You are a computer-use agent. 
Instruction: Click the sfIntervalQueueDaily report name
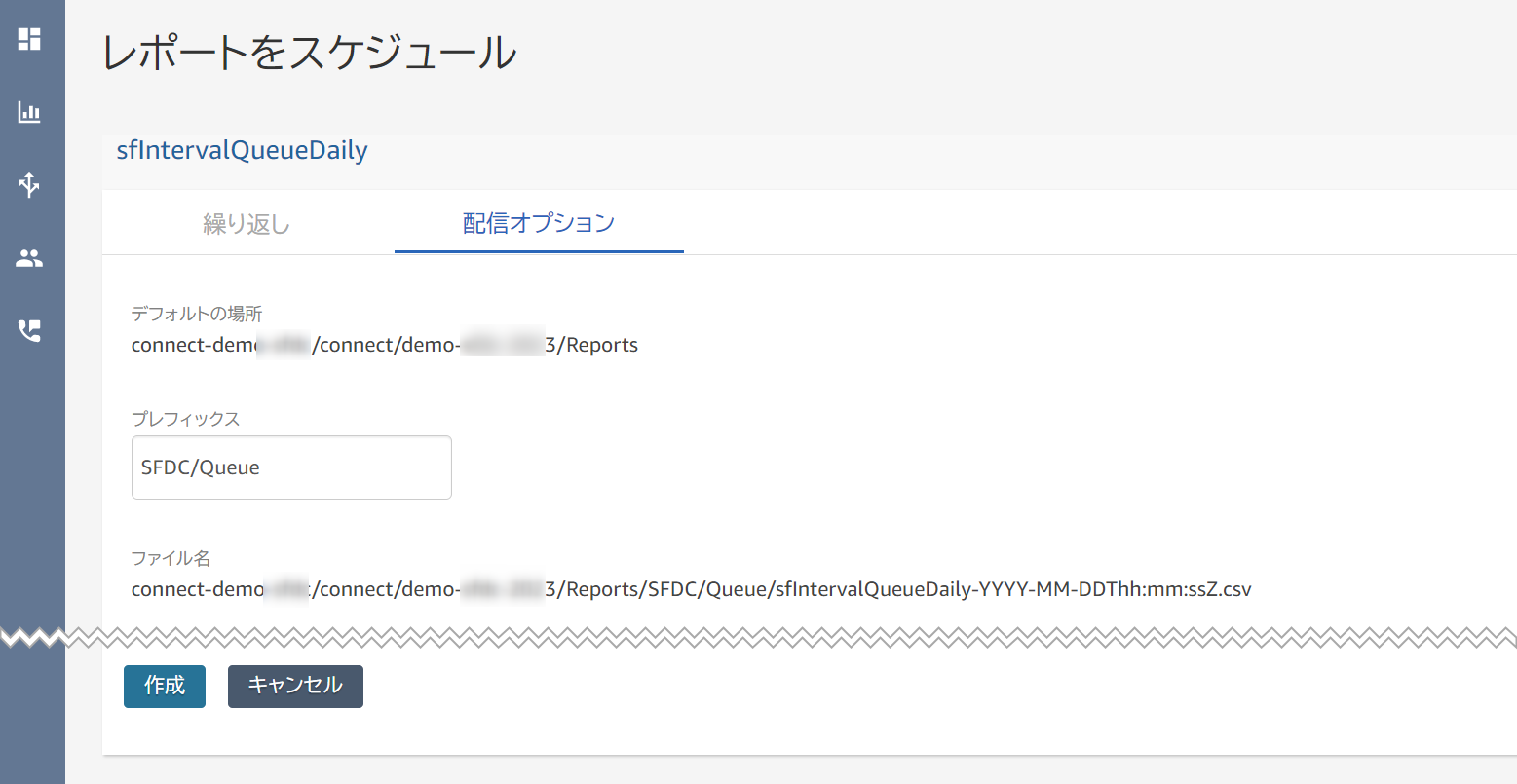pyautogui.click(x=242, y=151)
